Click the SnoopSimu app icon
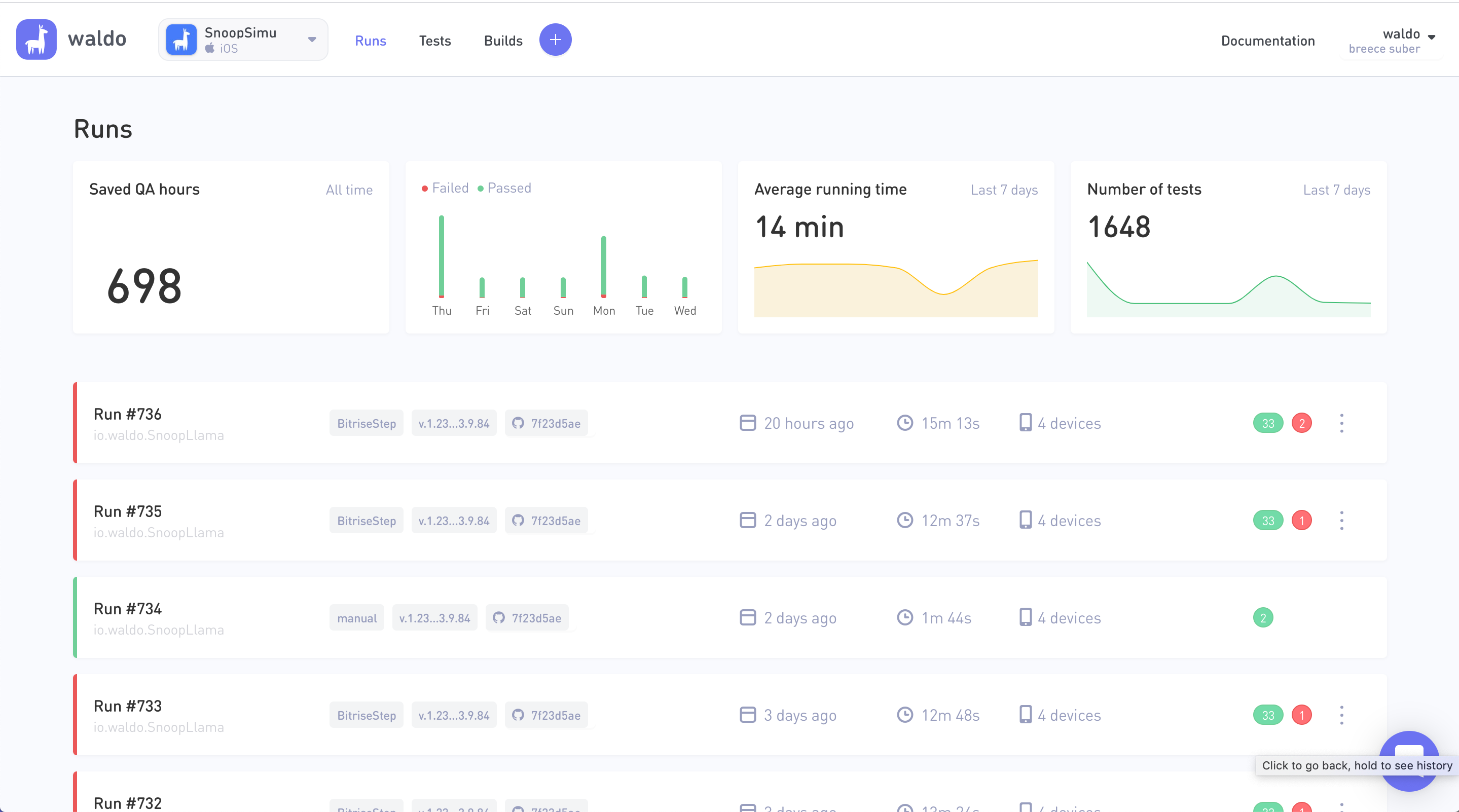1459x812 pixels. click(x=181, y=40)
